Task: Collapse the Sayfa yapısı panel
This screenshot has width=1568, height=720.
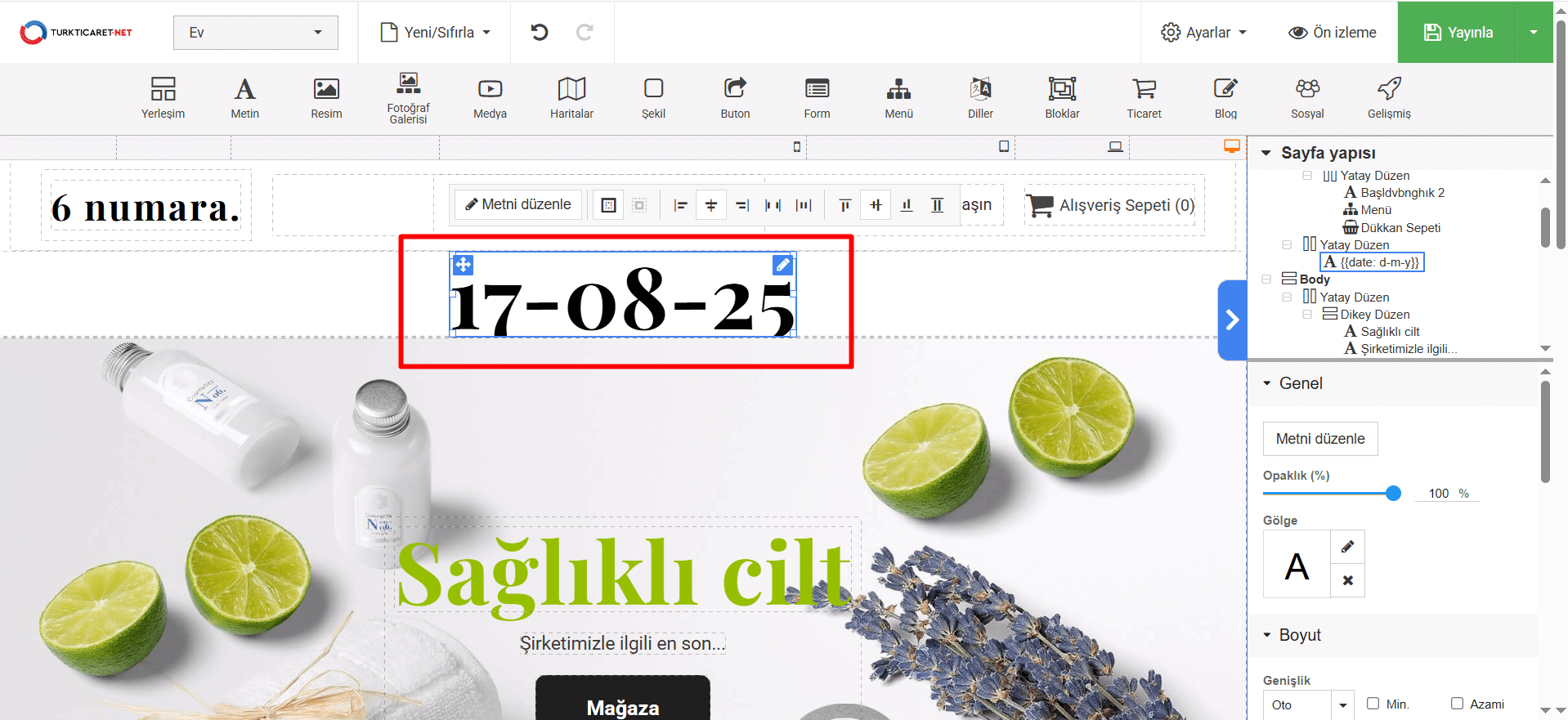Action: 1266,153
